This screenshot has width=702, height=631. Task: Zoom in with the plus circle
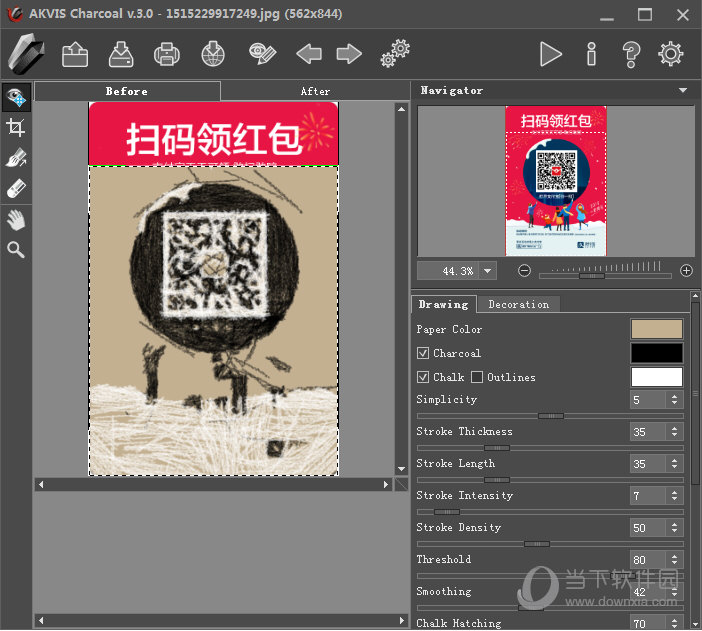point(686,271)
